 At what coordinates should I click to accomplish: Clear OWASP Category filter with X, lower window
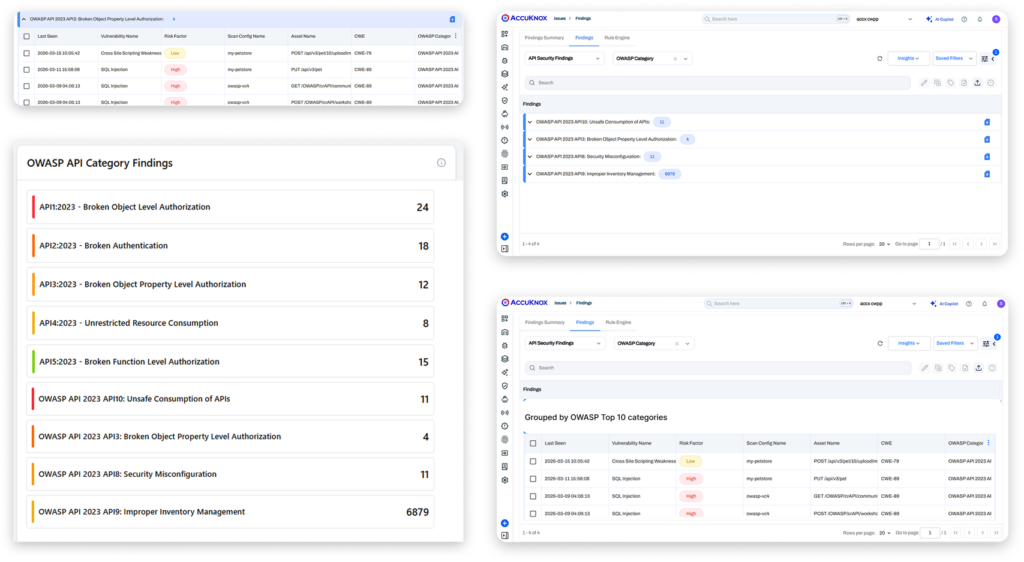[677, 343]
